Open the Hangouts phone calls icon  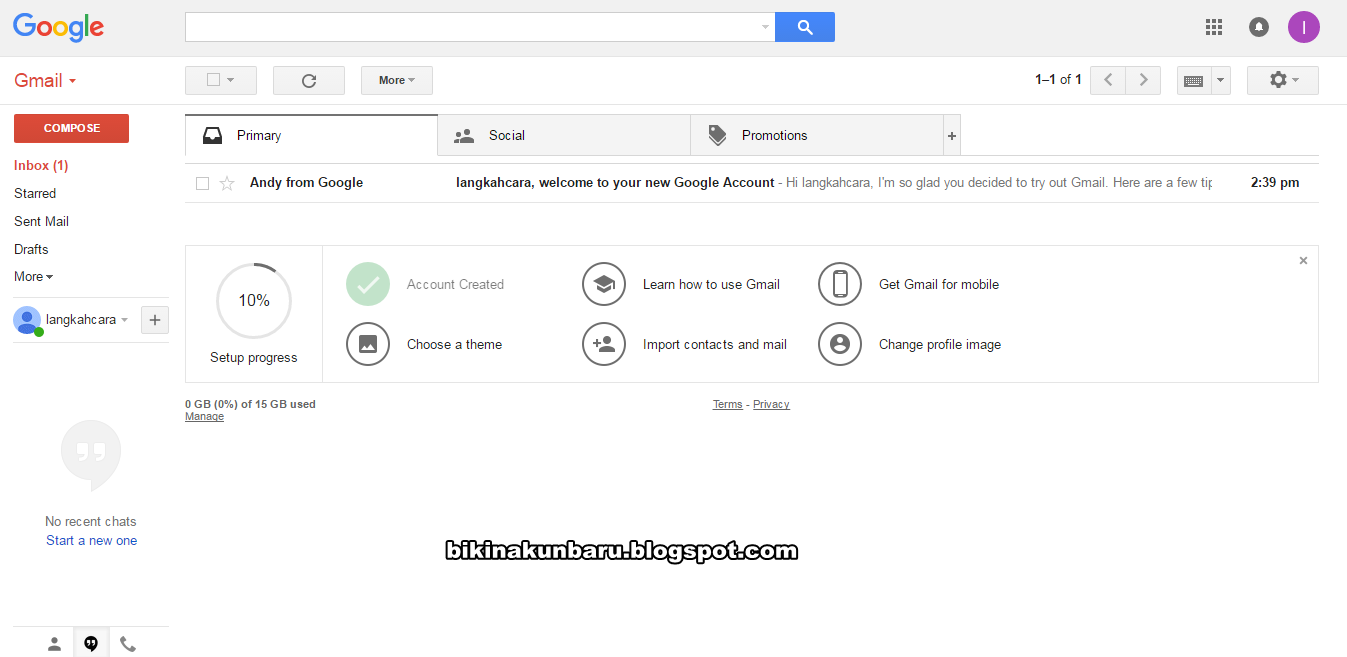(127, 644)
